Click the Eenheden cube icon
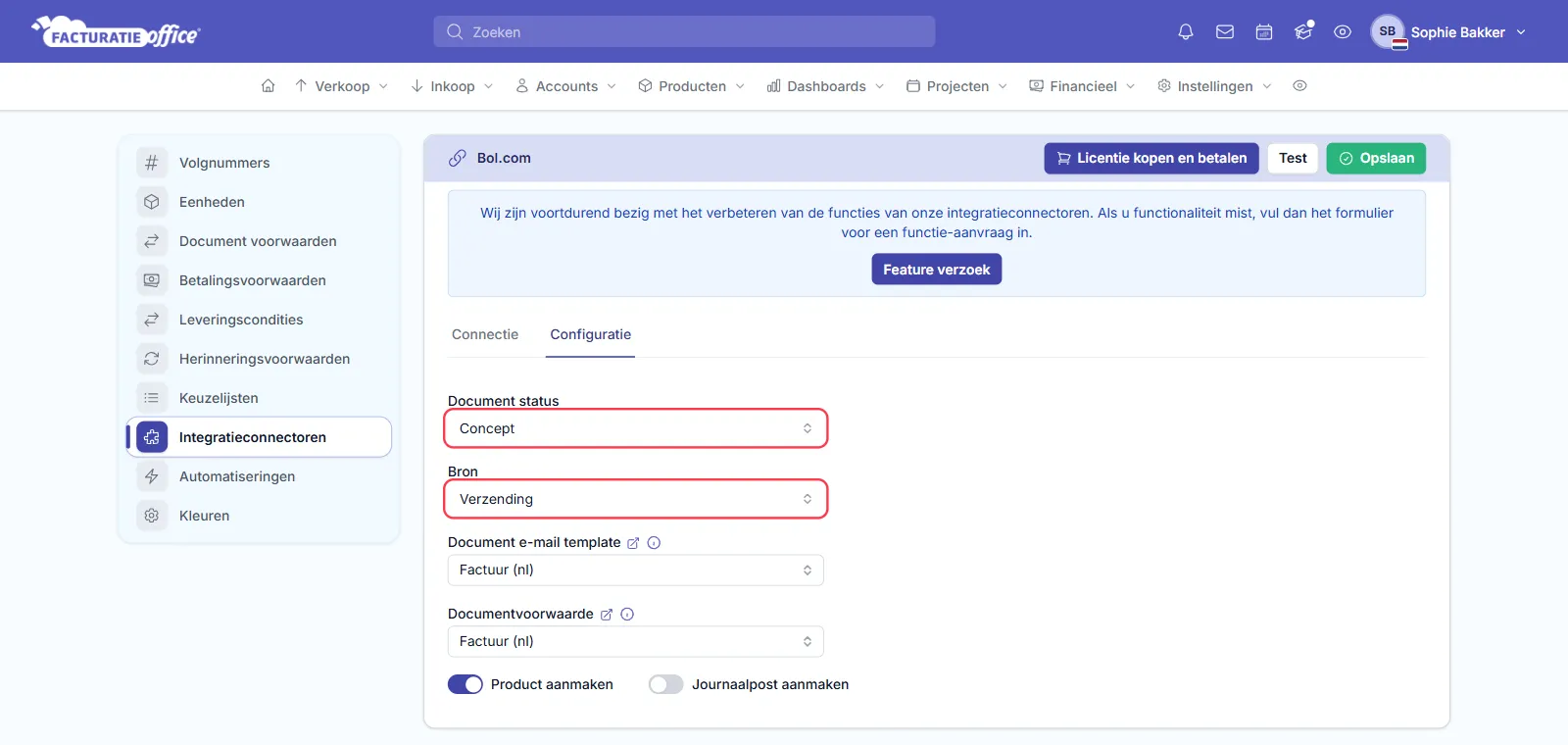 [x=152, y=202]
